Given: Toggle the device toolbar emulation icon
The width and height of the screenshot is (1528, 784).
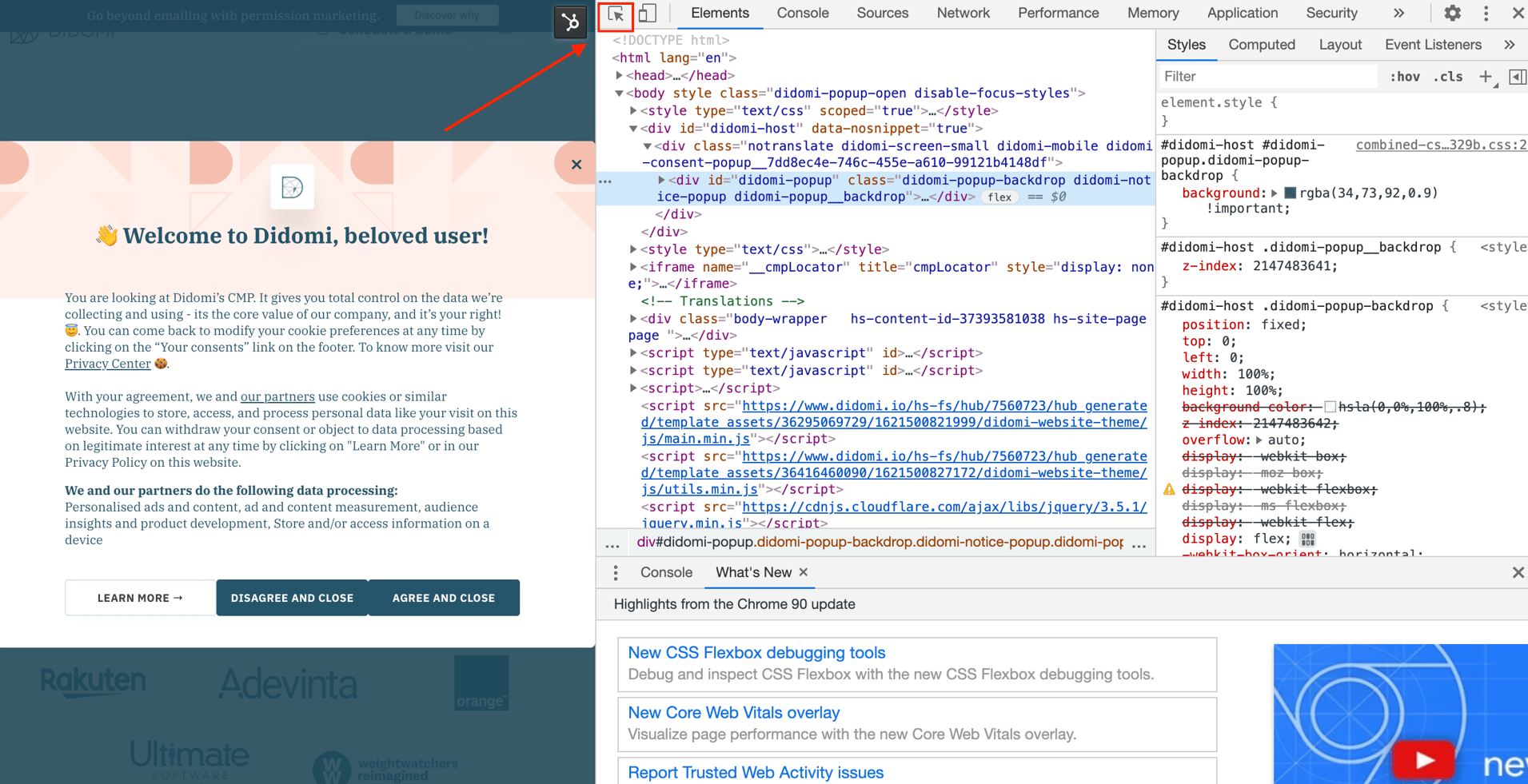Looking at the screenshot, I should (x=648, y=13).
